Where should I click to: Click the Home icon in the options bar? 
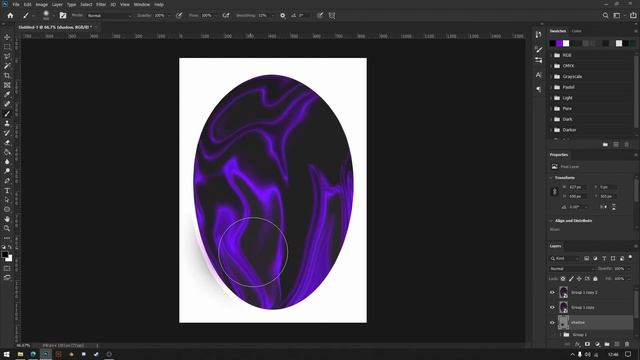click(x=10, y=16)
